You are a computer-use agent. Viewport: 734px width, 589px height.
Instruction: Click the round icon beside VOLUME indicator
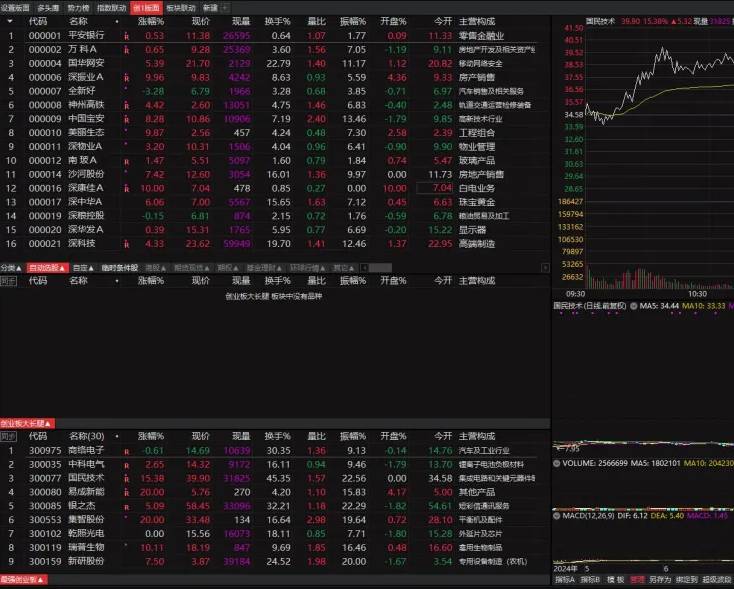[x=557, y=463]
